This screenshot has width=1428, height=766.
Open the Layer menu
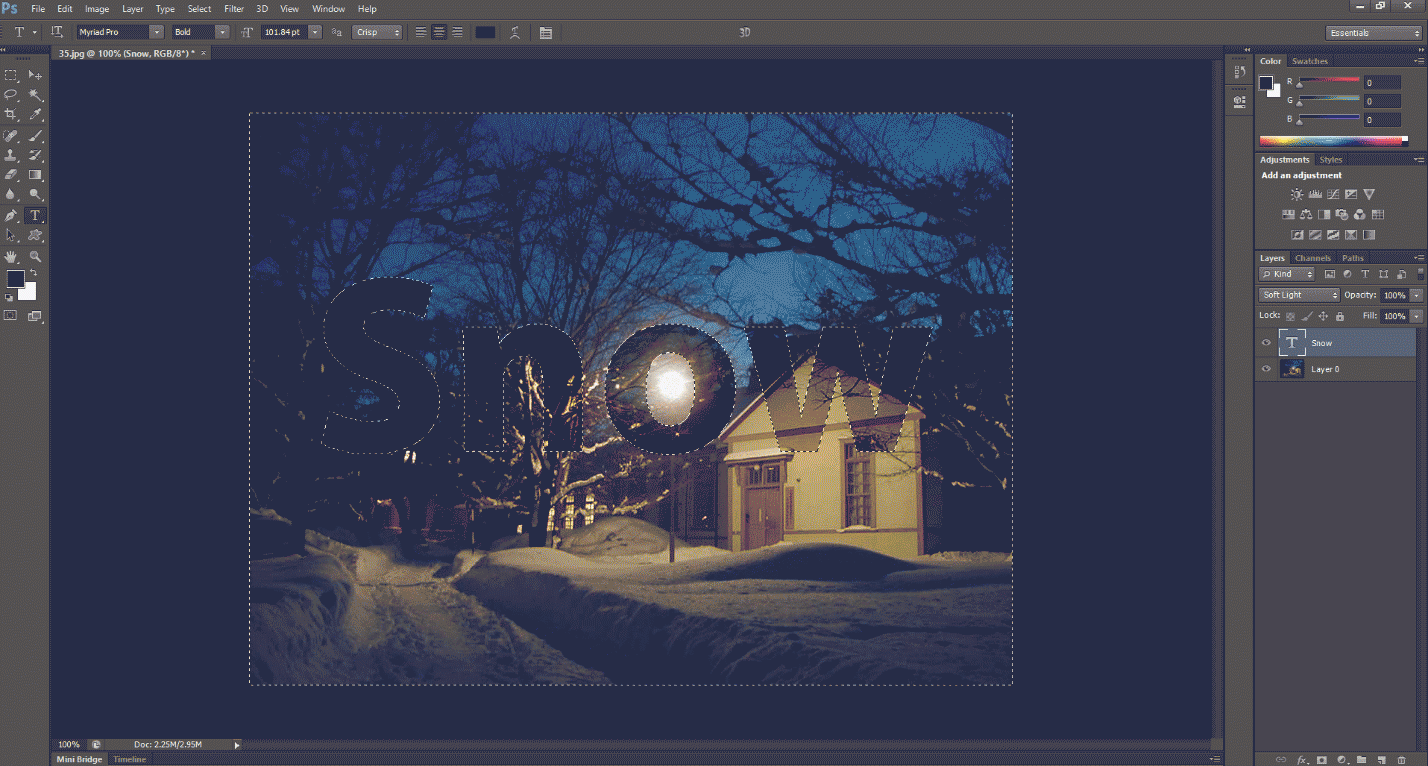pyautogui.click(x=133, y=9)
